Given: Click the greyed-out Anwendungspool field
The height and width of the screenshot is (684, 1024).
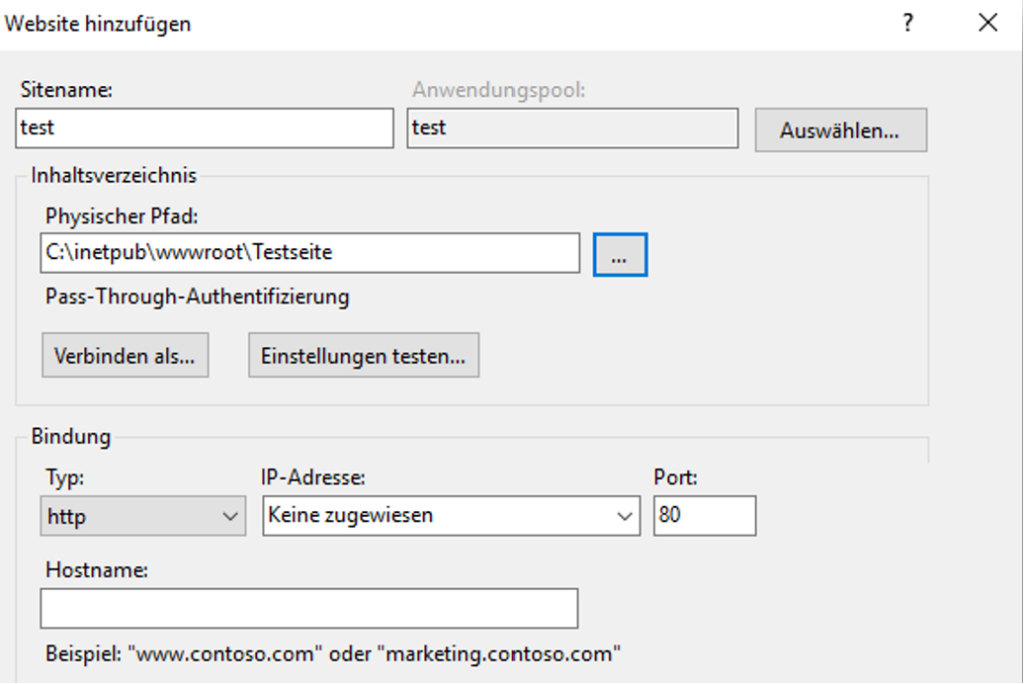Looking at the screenshot, I should [572, 129].
